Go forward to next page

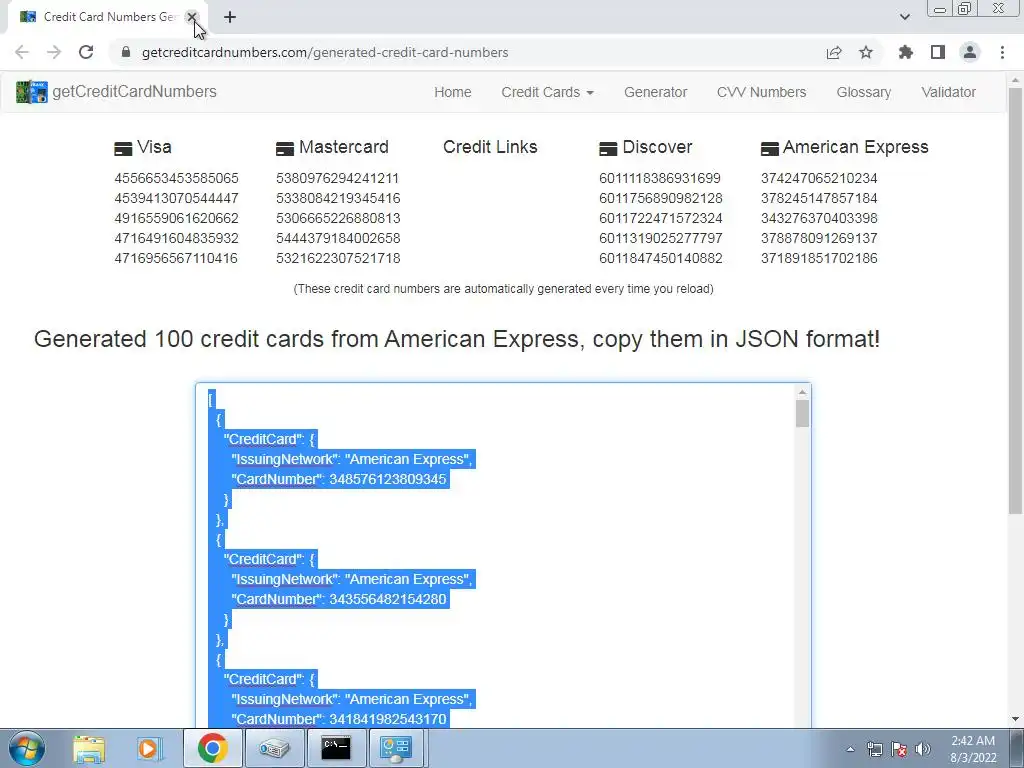click(x=54, y=52)
